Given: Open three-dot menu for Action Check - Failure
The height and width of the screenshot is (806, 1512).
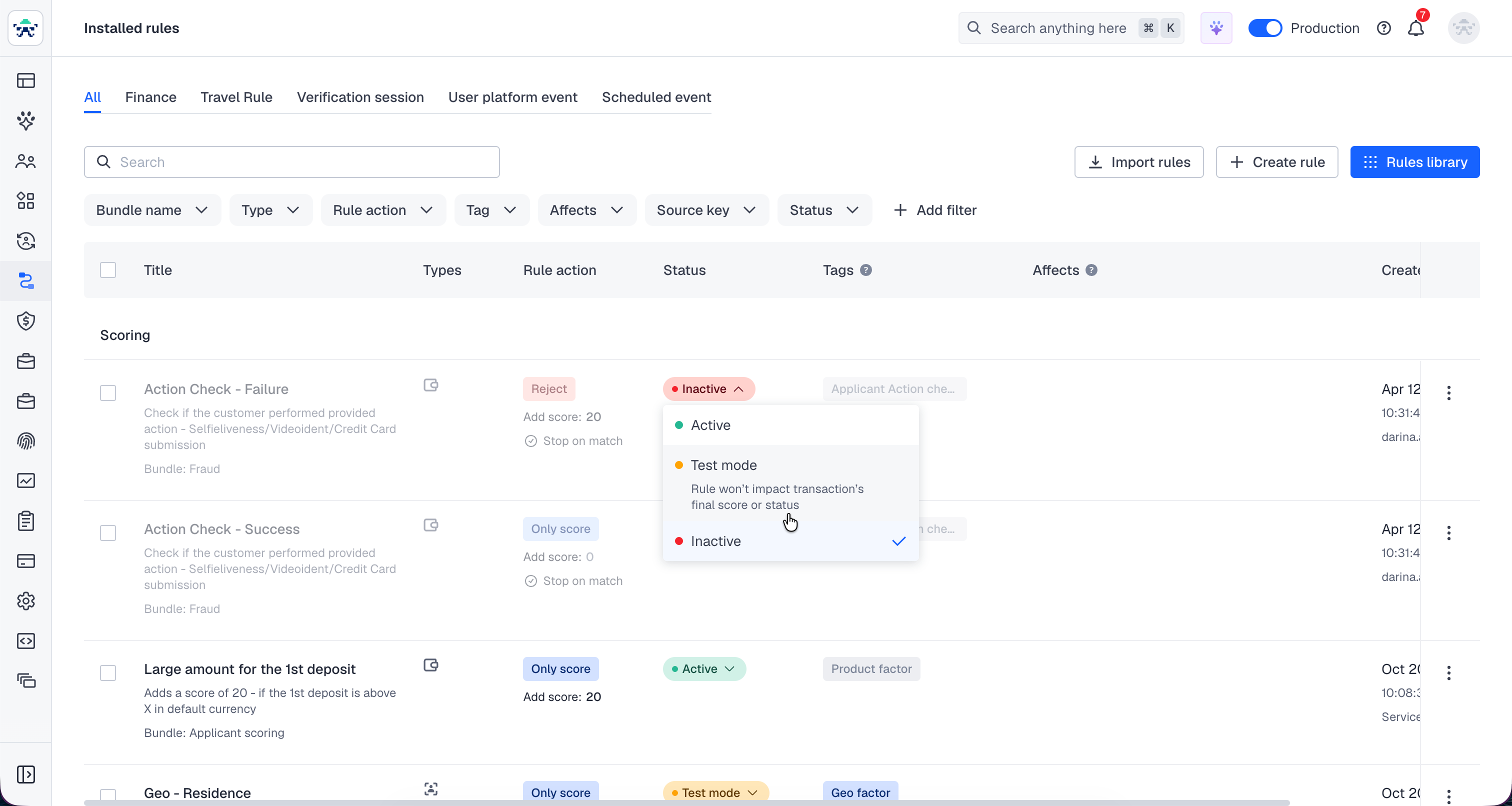Looking at the screenshot, I should (1448, 392).
